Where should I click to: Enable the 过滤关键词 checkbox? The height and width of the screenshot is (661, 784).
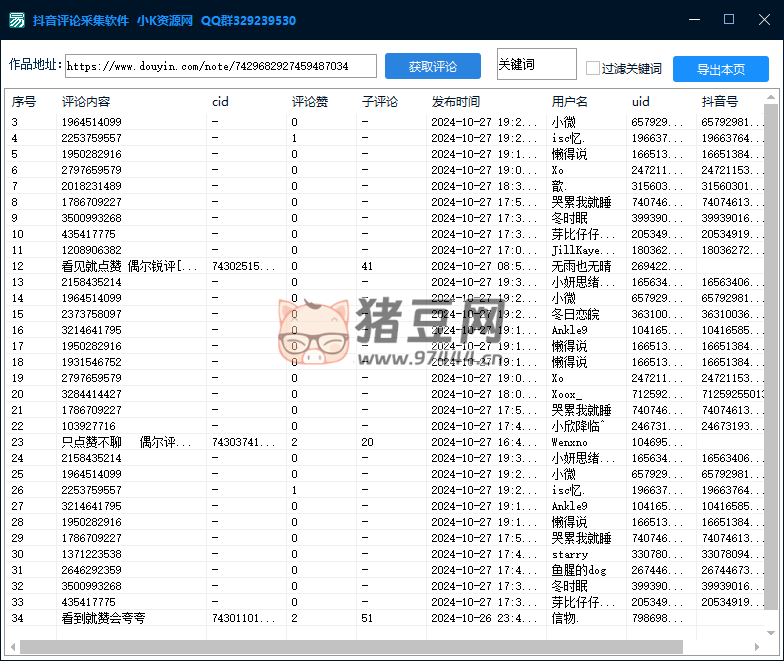(x=593, y=69)
